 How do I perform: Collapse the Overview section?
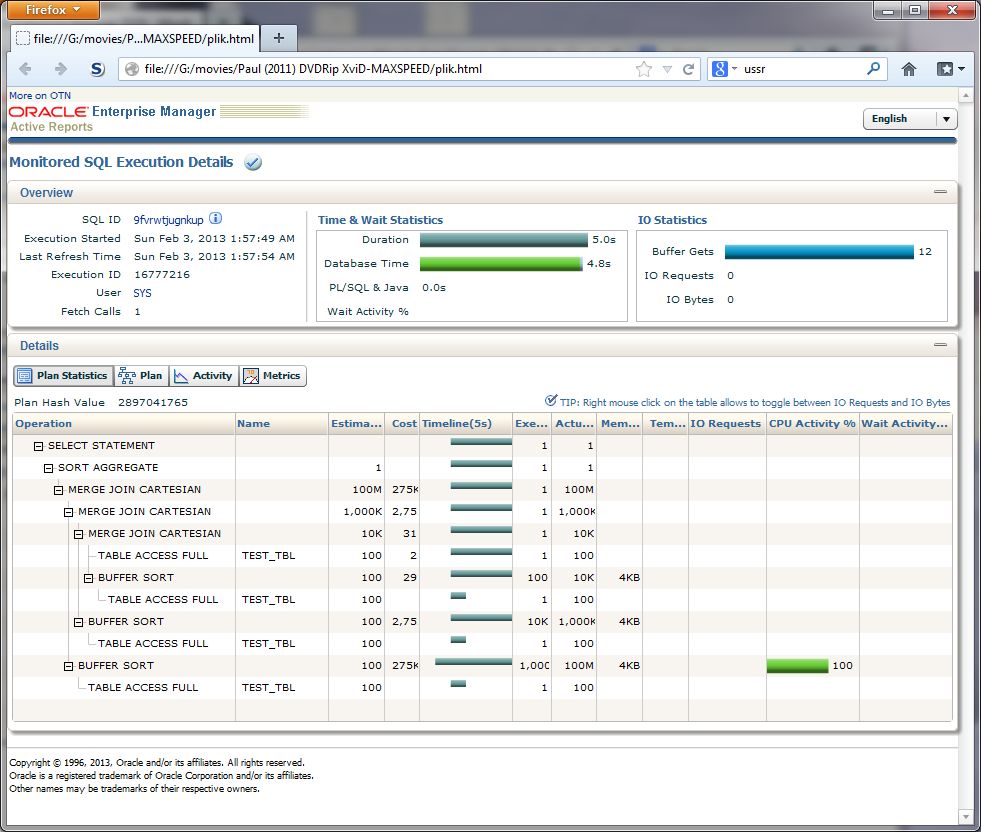940,191
